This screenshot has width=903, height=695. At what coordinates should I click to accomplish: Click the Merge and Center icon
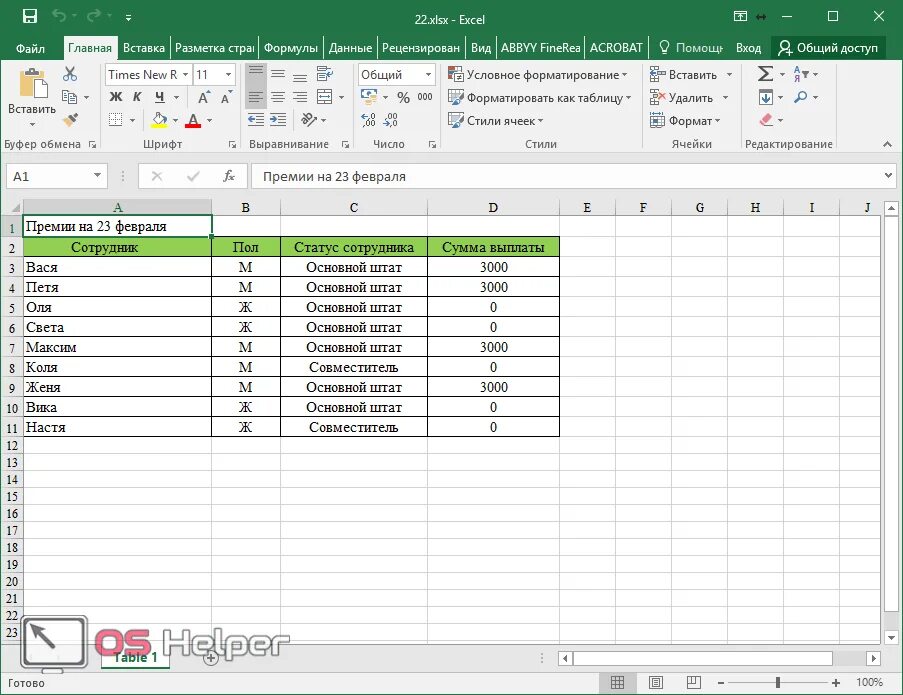325,97
